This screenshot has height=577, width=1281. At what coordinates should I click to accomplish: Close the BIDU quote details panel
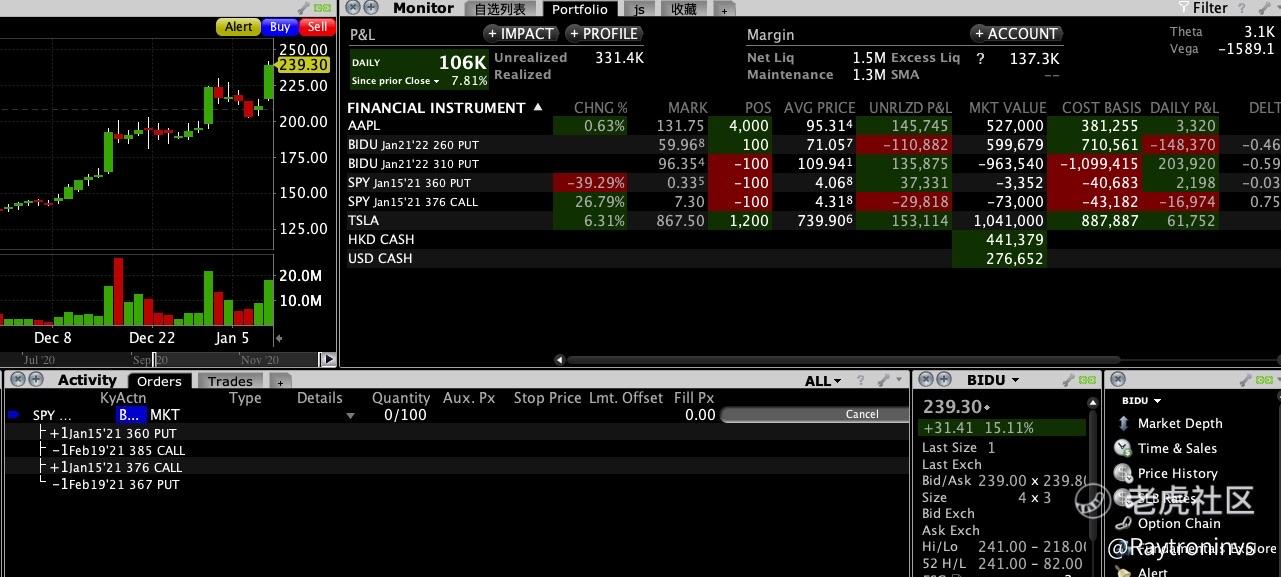tap(927, 380)
